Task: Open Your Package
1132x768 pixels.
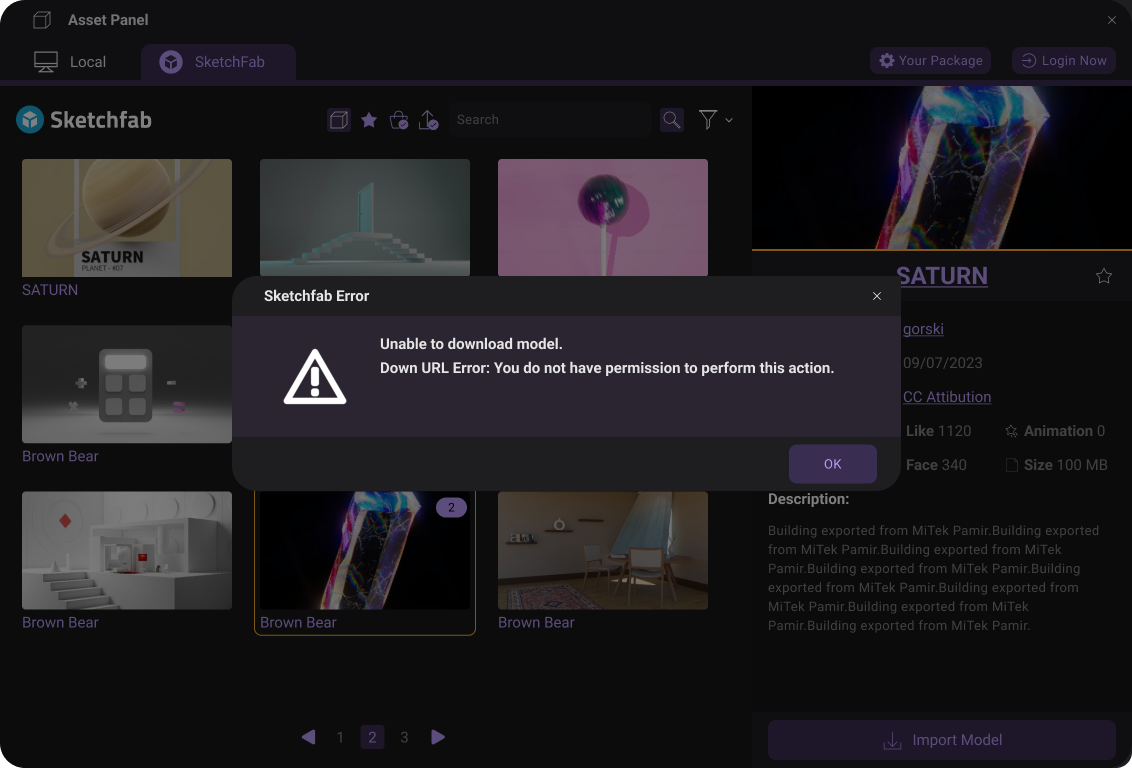Action: pyautogui.click(x=930, y=61)
